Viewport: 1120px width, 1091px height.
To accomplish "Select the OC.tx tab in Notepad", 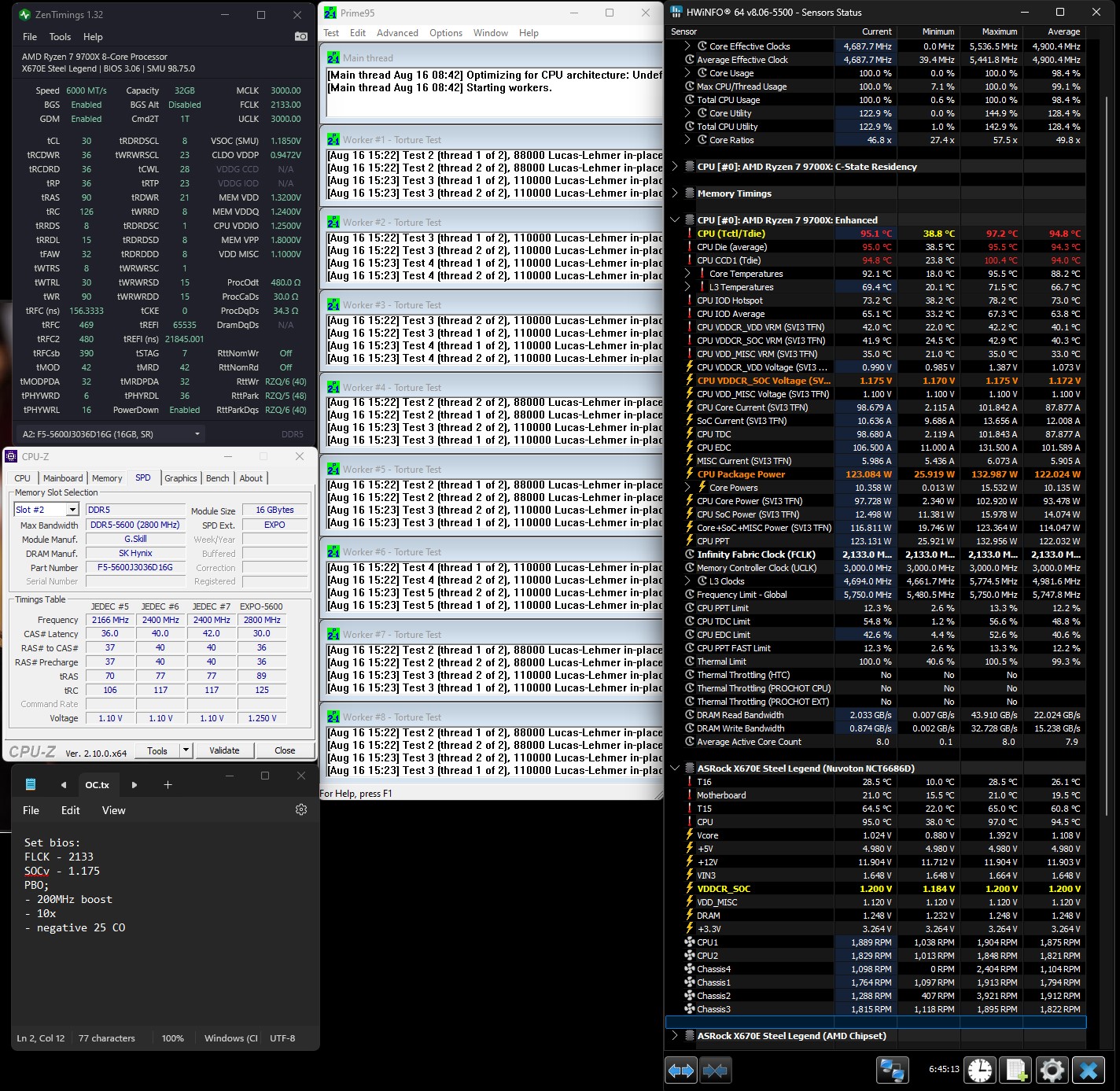I will pyautogui.click(x=98, y=785).
